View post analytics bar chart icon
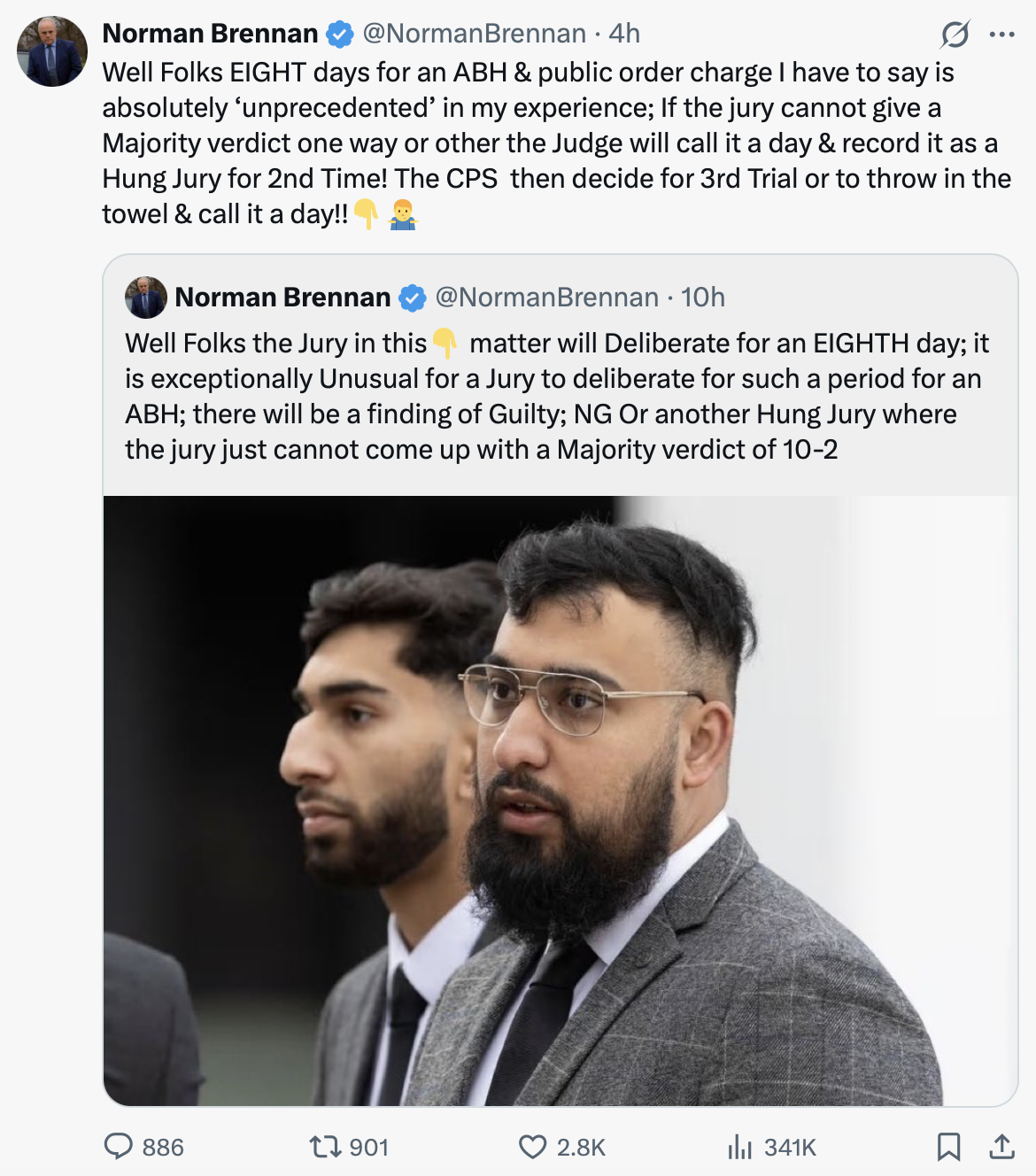Image resolution: width=1036 pixels, height=1176 pixels. click(x=739, y=1148)
